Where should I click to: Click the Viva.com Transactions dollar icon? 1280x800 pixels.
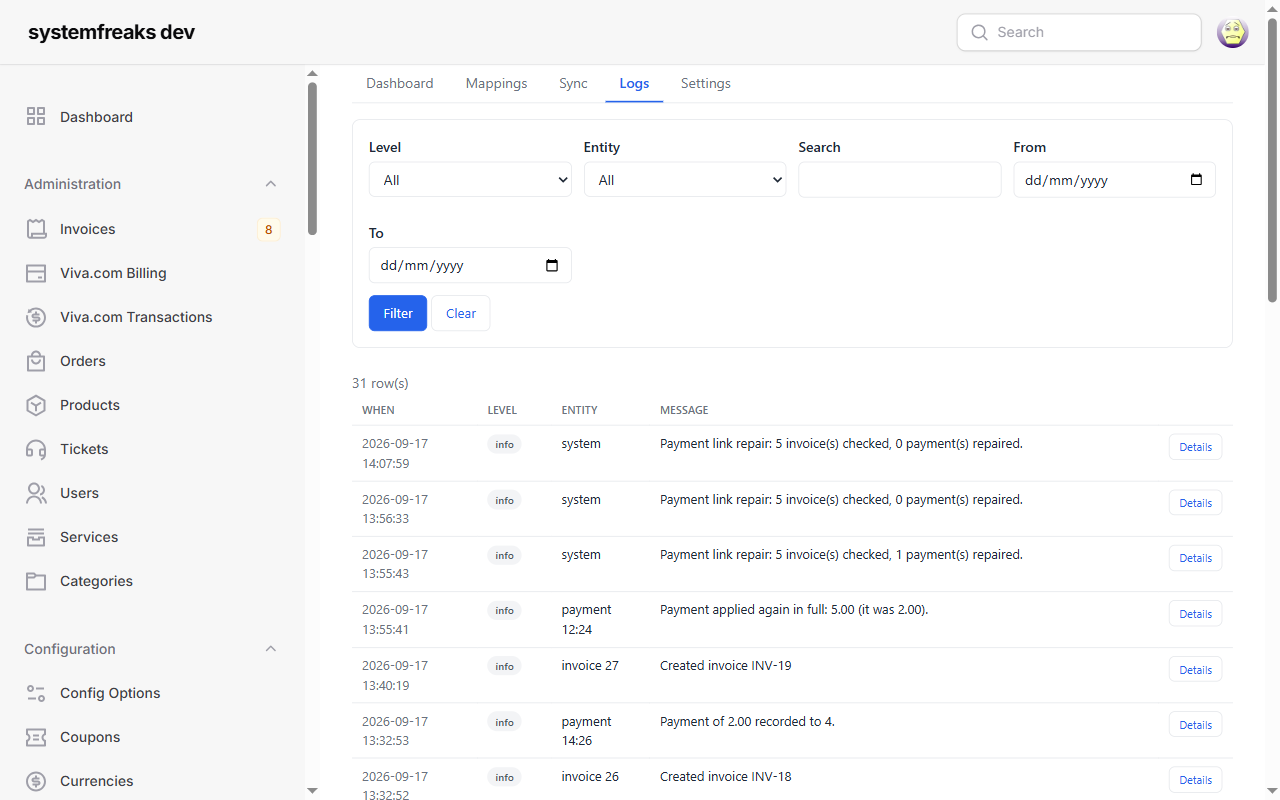click(x=36, y=317)
